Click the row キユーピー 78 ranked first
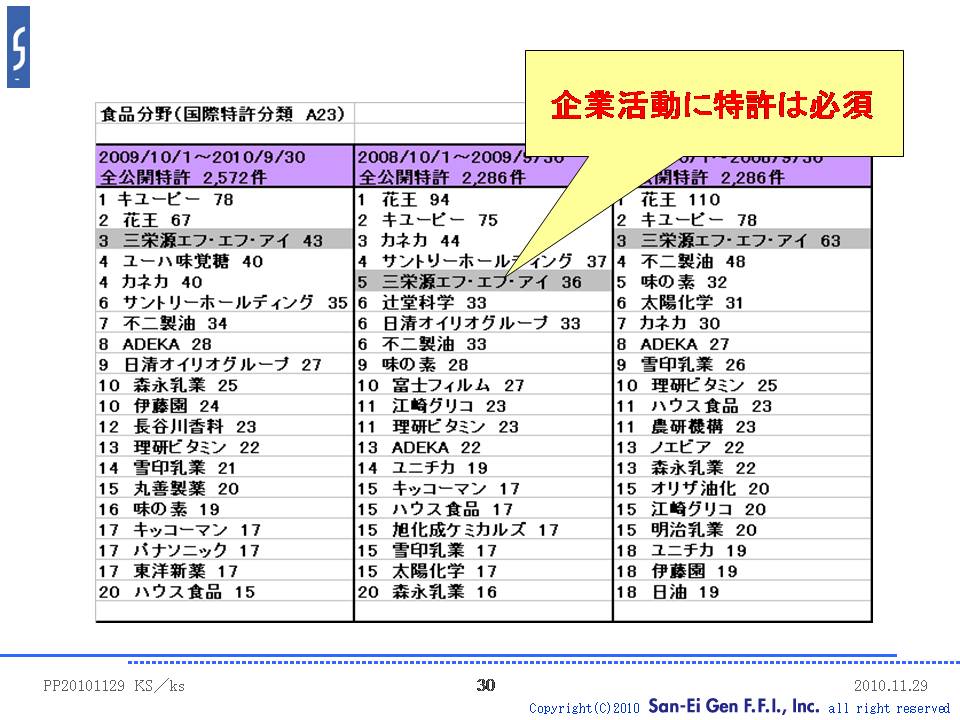This screenshot has width=960, height=720. [166, 199]
